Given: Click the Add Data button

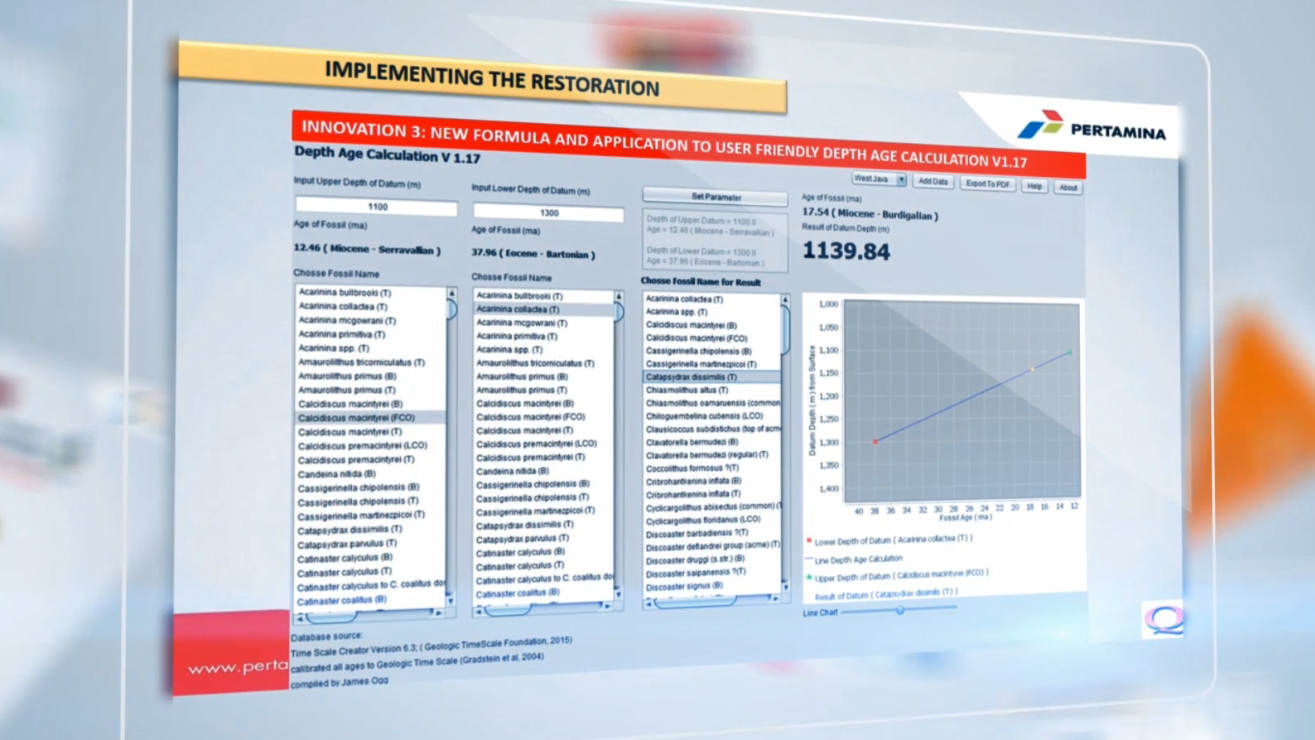Looking at the screenshot, I should tap(932, 182).
